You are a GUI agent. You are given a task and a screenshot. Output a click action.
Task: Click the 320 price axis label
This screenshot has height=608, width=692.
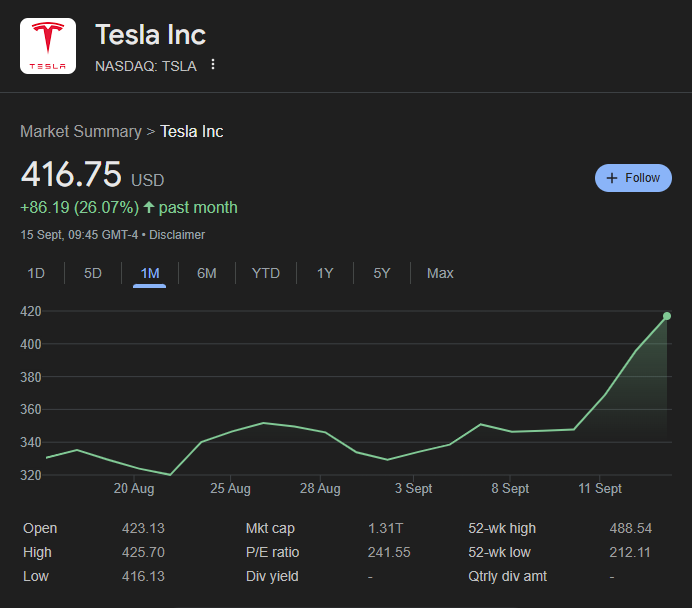30,475
